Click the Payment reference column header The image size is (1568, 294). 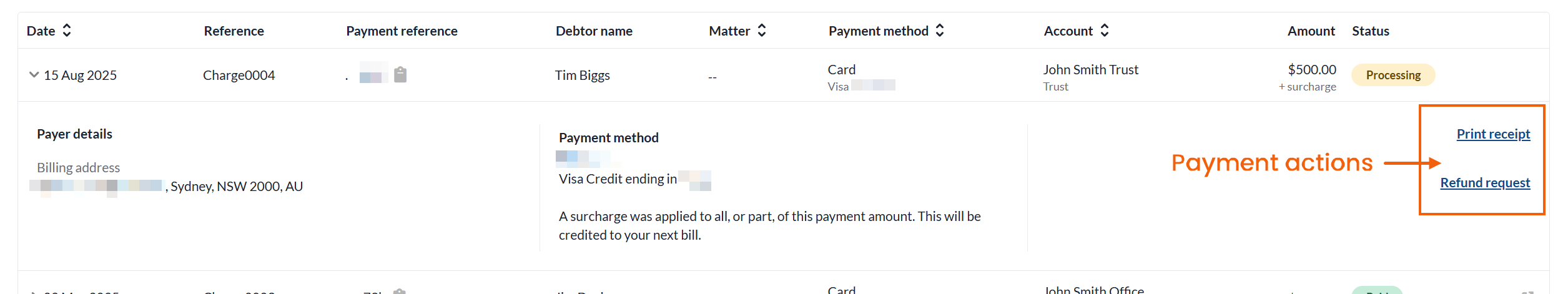click(x=402, y=31)
